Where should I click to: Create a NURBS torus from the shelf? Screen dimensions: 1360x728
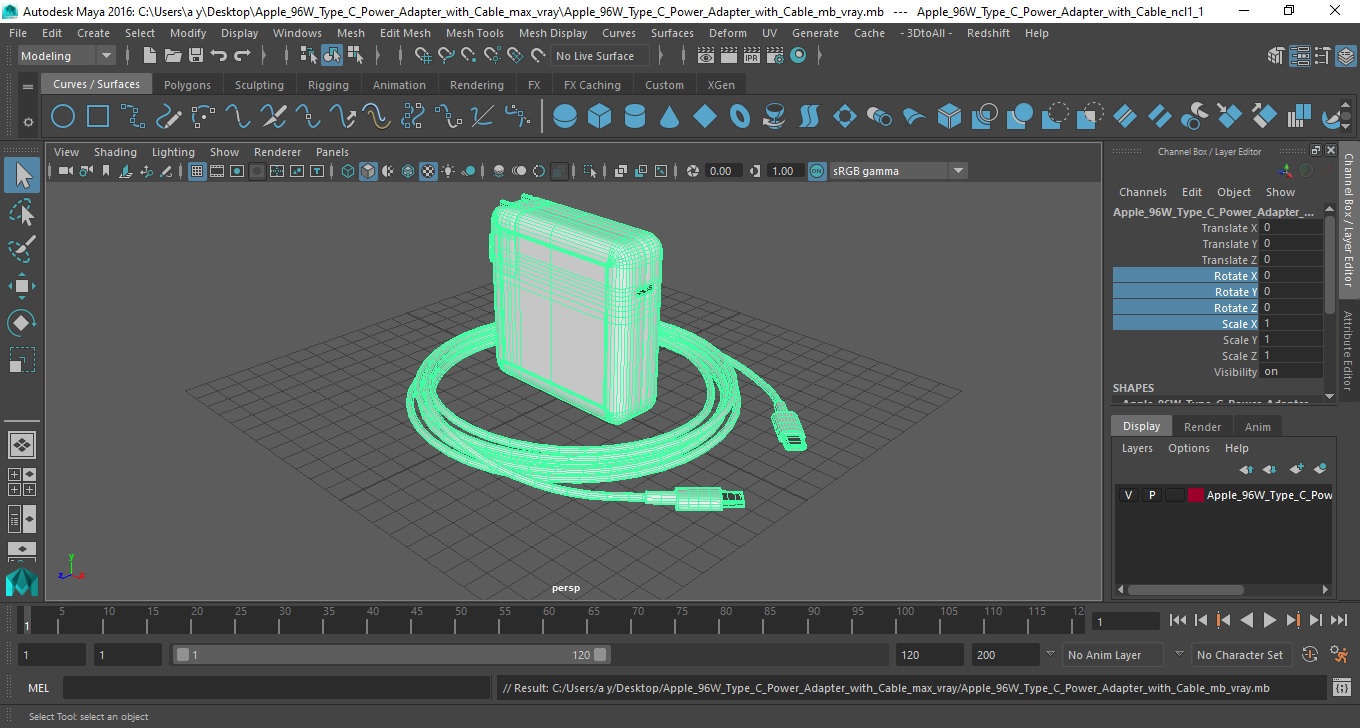point(740,117)
